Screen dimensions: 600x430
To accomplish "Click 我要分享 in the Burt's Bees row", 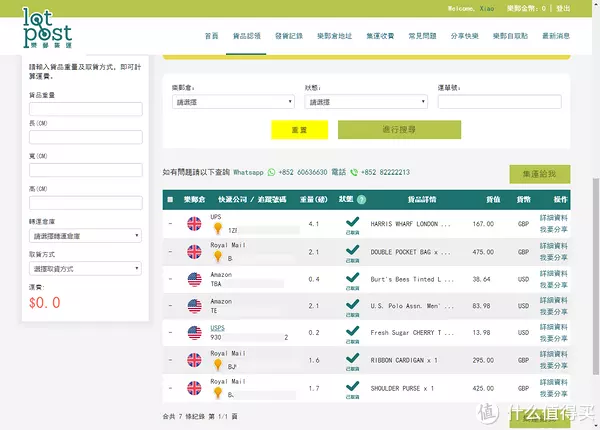I will point(554,285).
